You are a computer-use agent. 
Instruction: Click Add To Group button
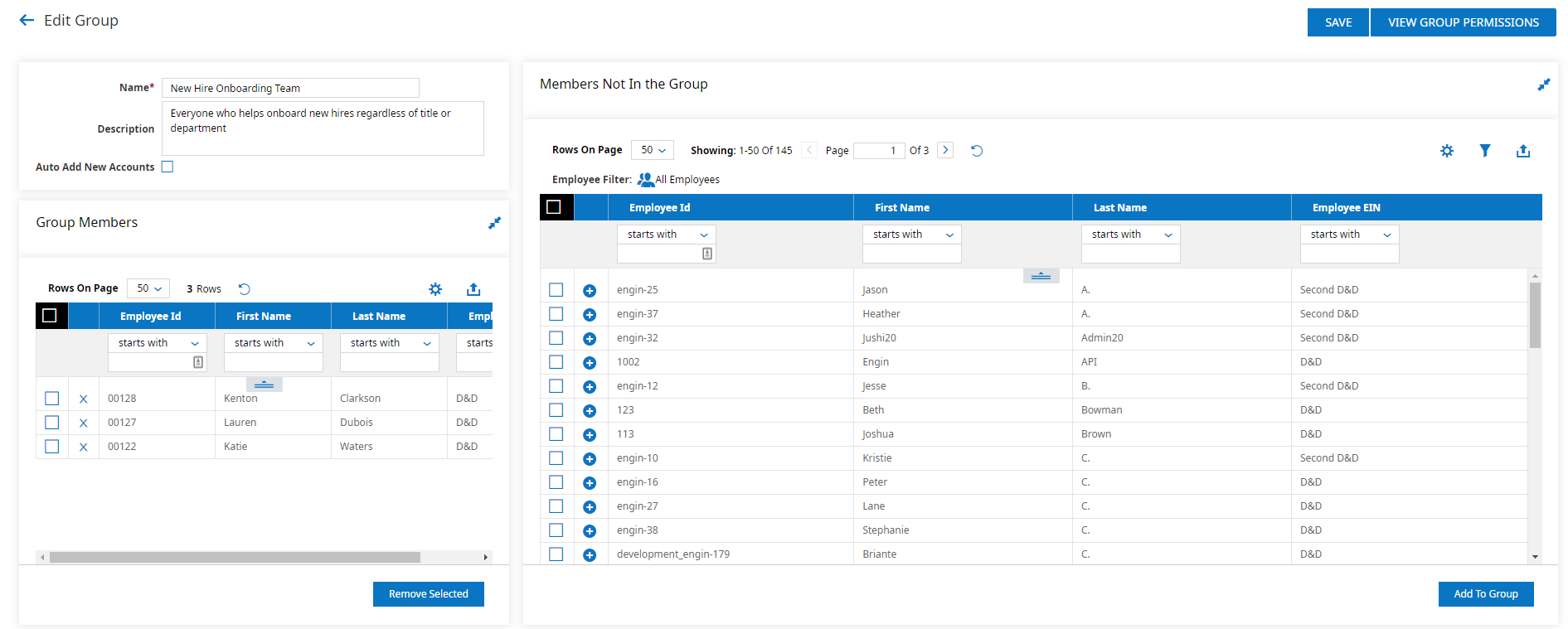[x=1486, y=594]
